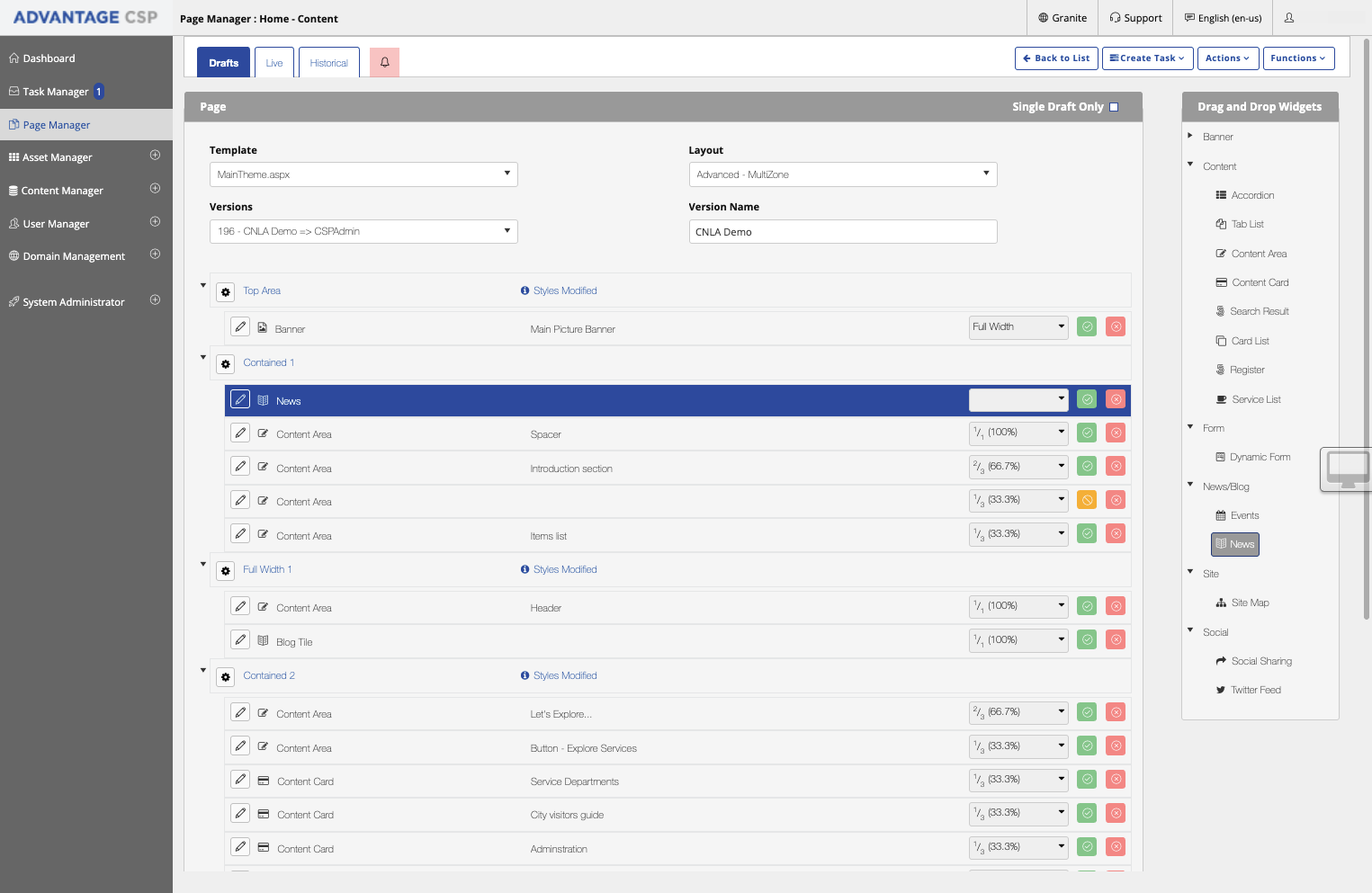
Task: Open the Functions button menu
Action: click(x=1298, y=58)
